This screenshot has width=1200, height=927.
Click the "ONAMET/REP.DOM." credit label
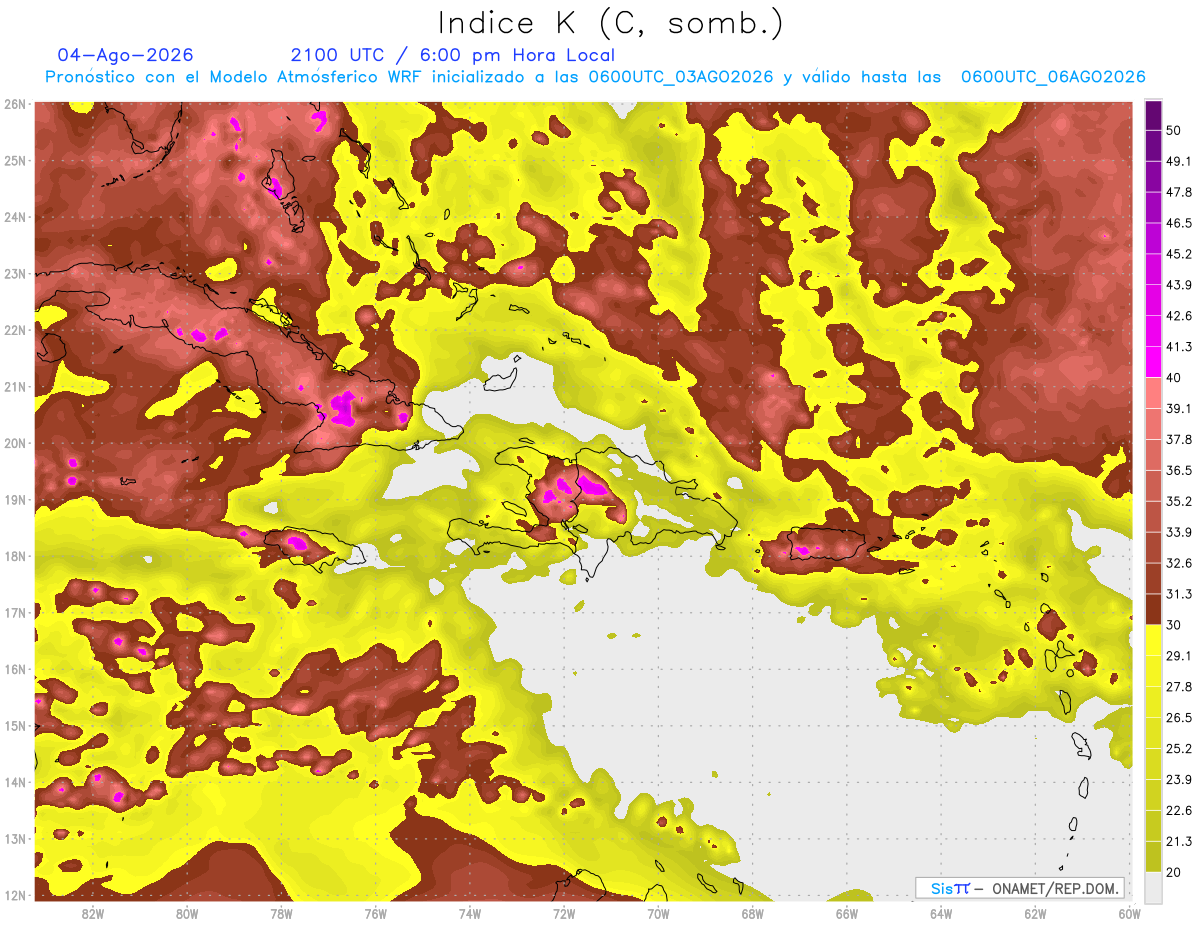[1055, 888]
